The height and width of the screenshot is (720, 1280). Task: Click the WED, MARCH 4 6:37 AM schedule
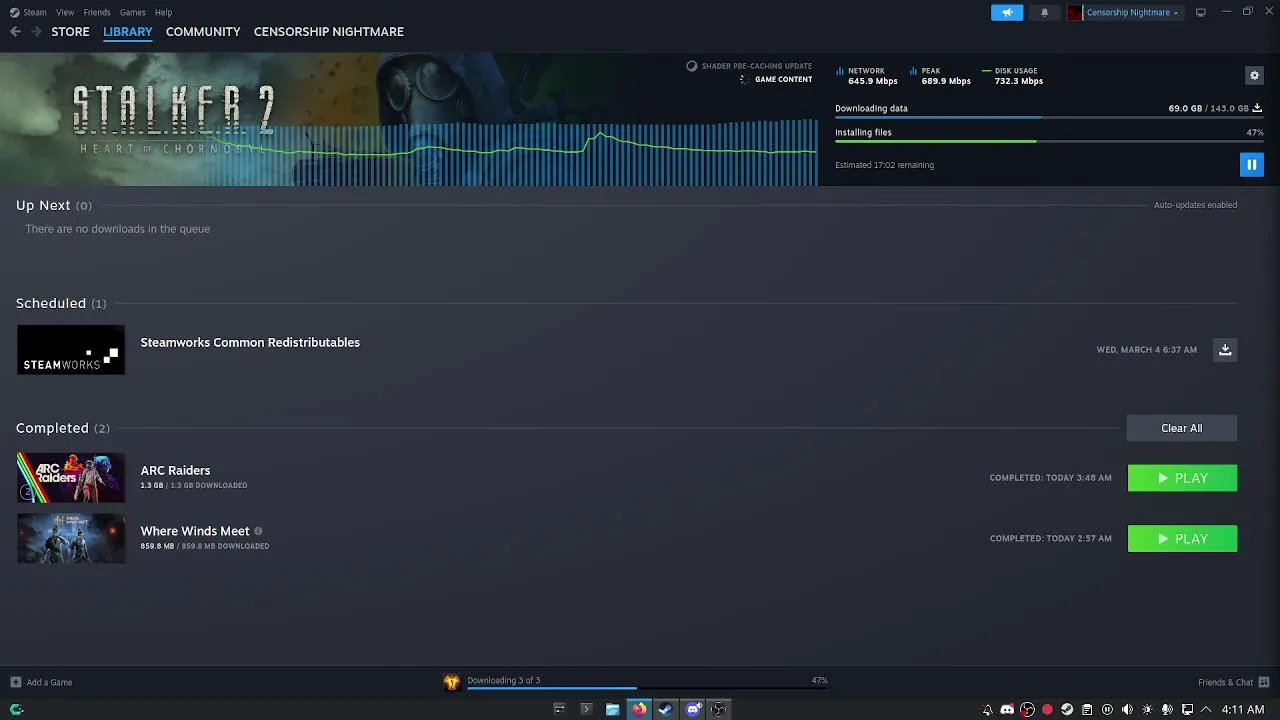click(x=1146, y=350)
